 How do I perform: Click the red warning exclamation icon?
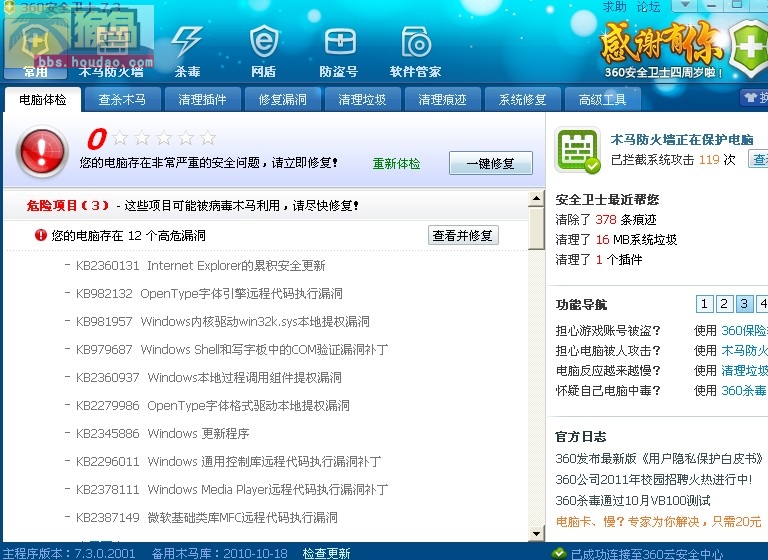tap(42, 150)
